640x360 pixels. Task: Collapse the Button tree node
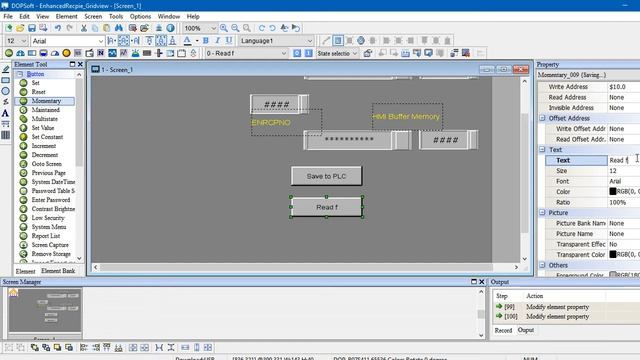click(20, 74)
